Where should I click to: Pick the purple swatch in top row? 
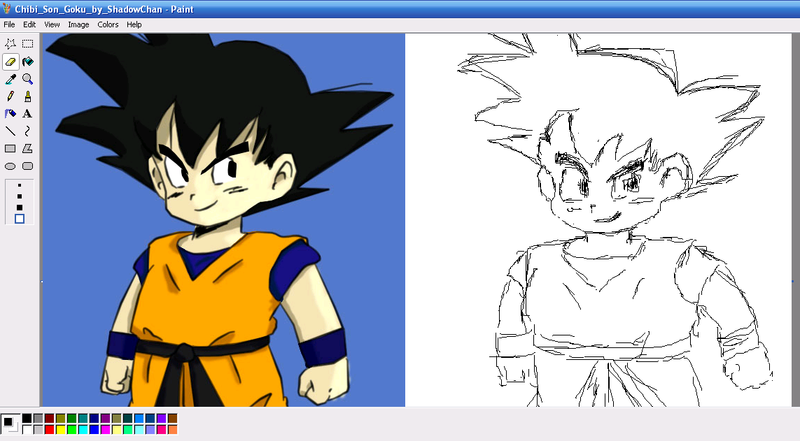pyautogui.click(x=105, y=418)
